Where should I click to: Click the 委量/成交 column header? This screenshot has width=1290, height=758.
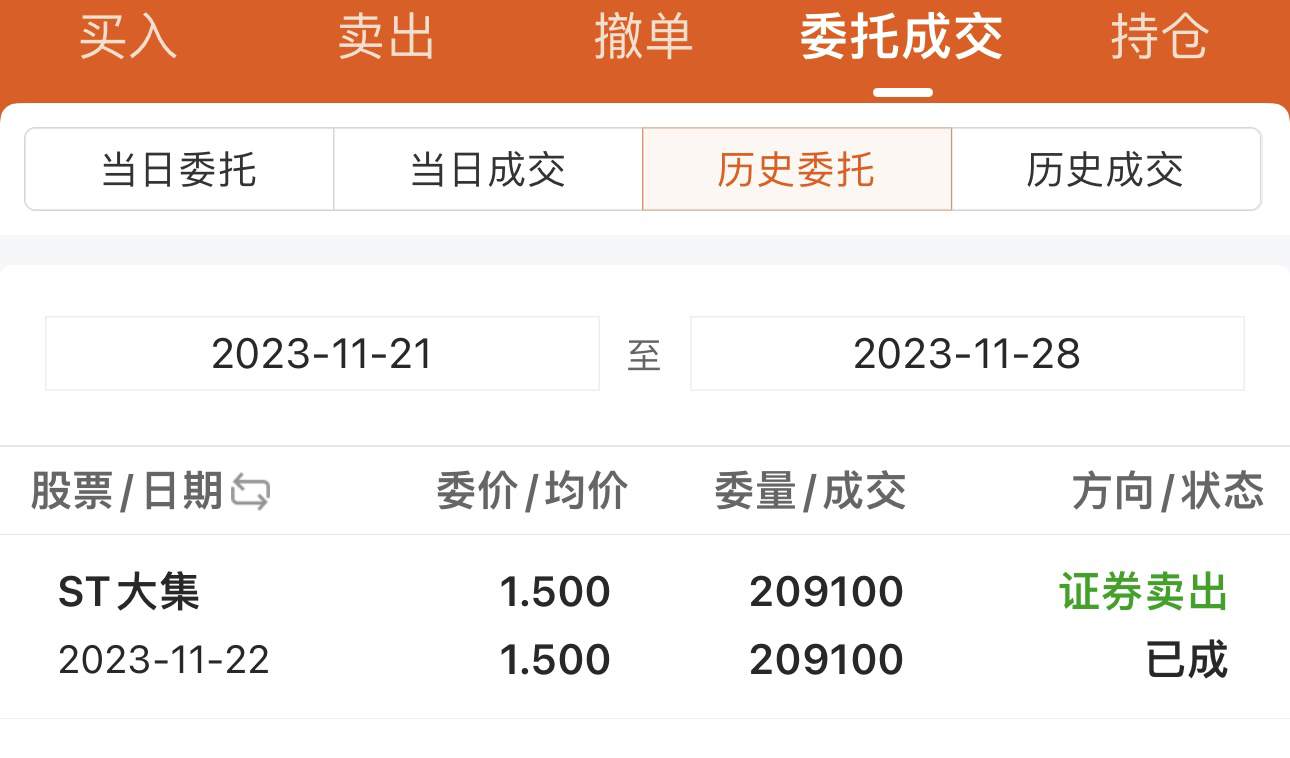point(811,492)
